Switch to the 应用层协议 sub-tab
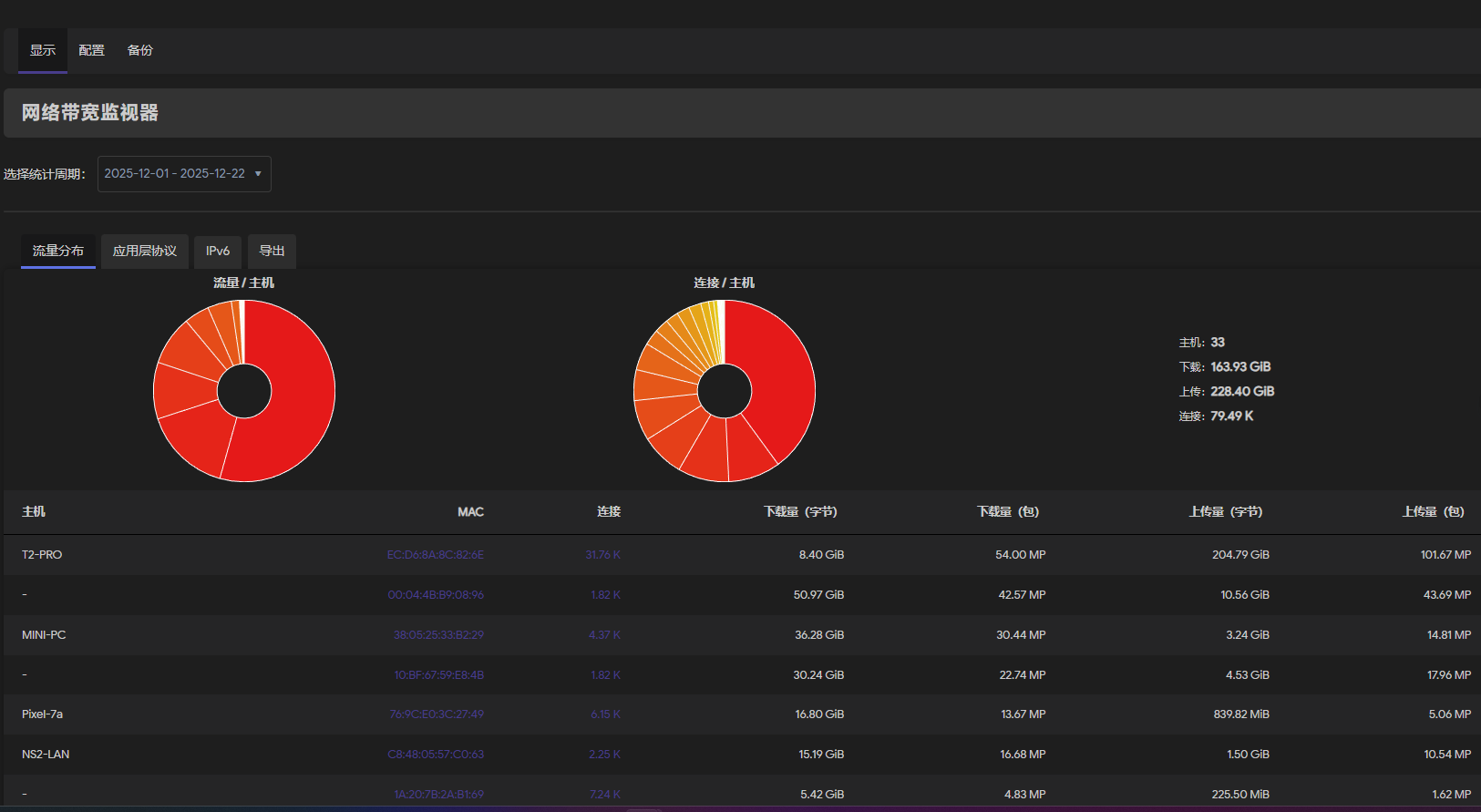This screenshot has height=812, width=1481. click(x=145, y=251)
